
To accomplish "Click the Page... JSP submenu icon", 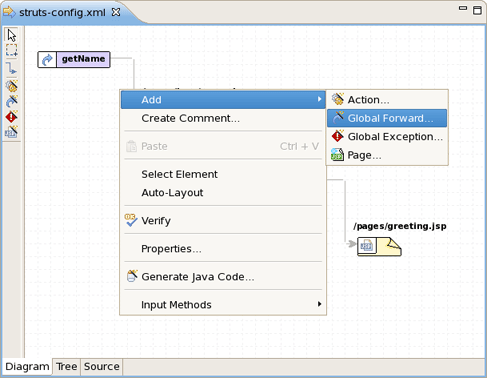I will pyautogui.click(x=337, y=155).
